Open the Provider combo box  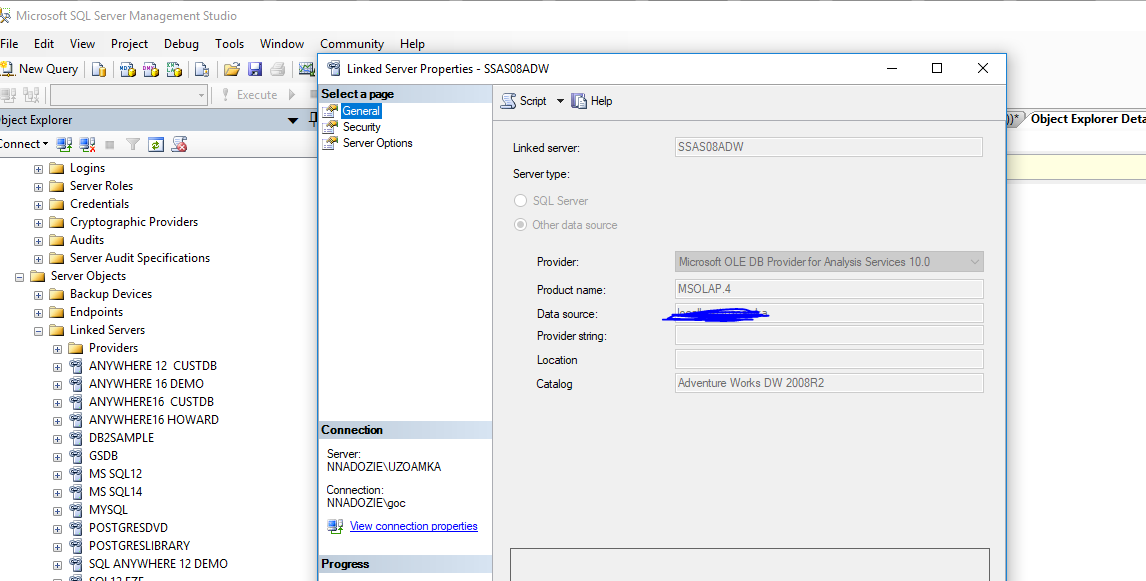(x=829, y=262)
